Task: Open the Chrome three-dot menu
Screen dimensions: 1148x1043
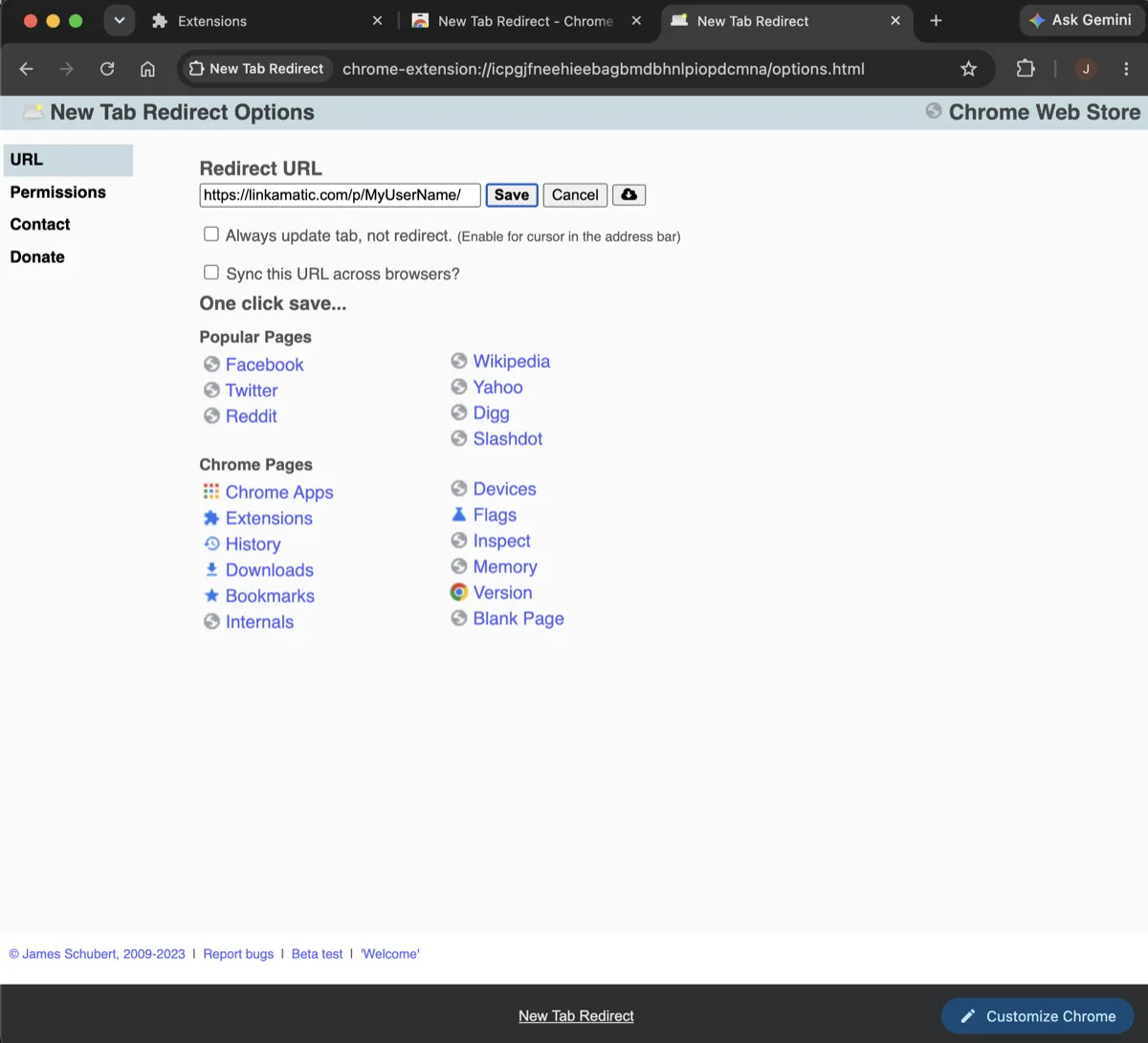Action: tap(1126, 69)
